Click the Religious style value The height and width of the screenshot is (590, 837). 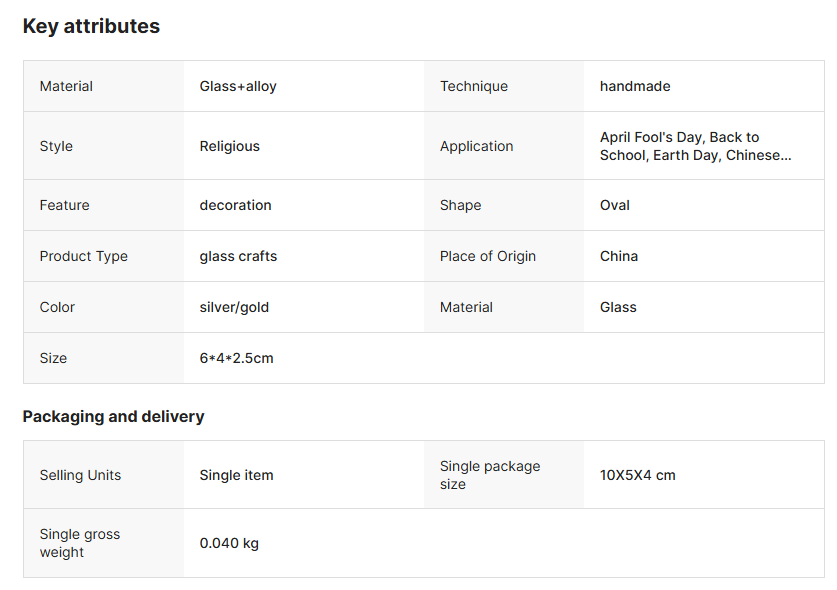(229, 146)
